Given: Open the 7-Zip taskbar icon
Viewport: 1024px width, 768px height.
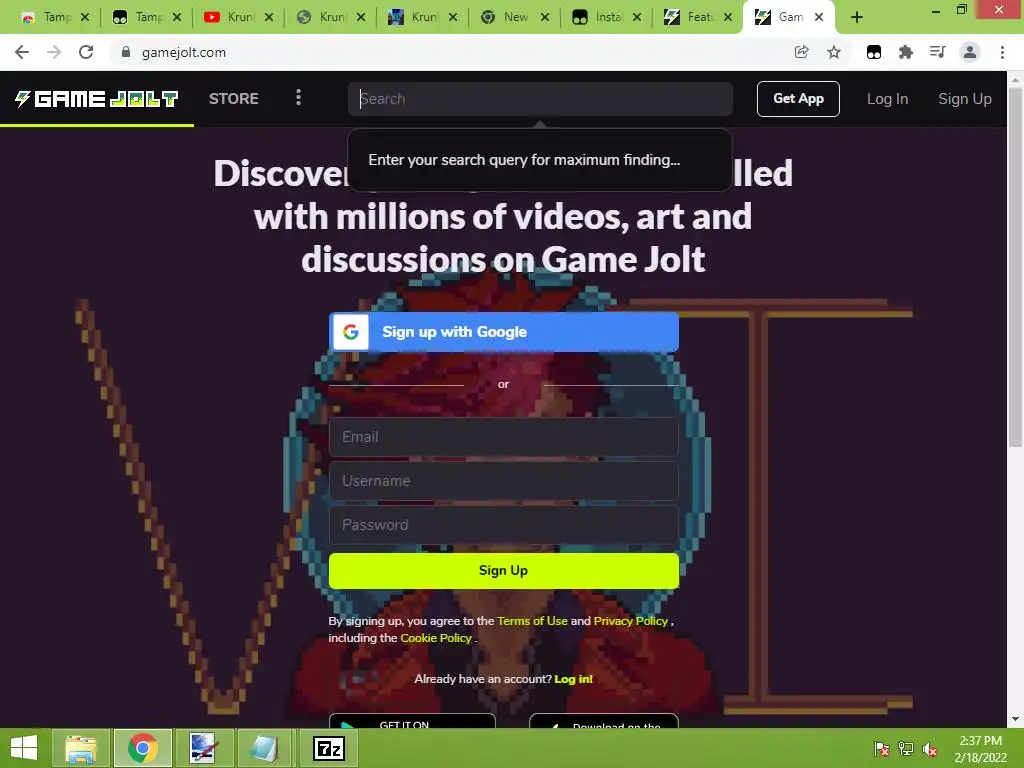Looking at the screenshot, I should 328,748.
